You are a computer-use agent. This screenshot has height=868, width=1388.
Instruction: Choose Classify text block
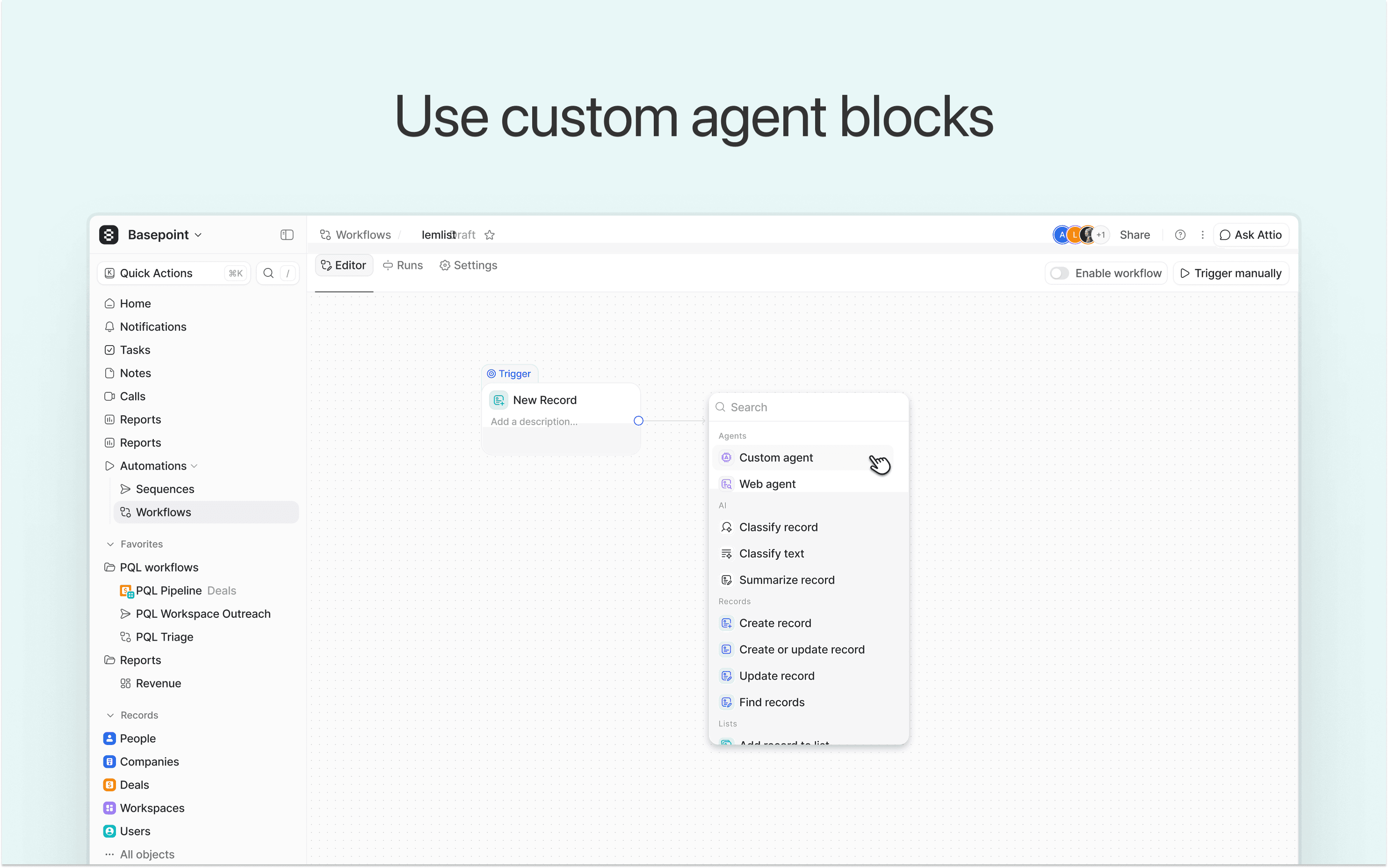coord(803,553)
